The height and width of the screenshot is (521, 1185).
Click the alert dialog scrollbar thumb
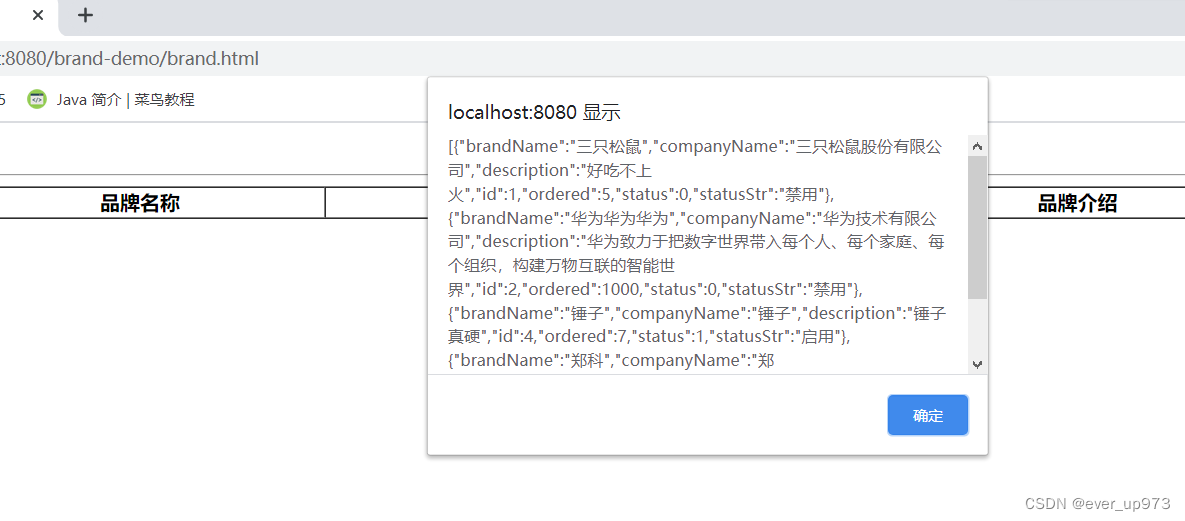tap(977, 227)
